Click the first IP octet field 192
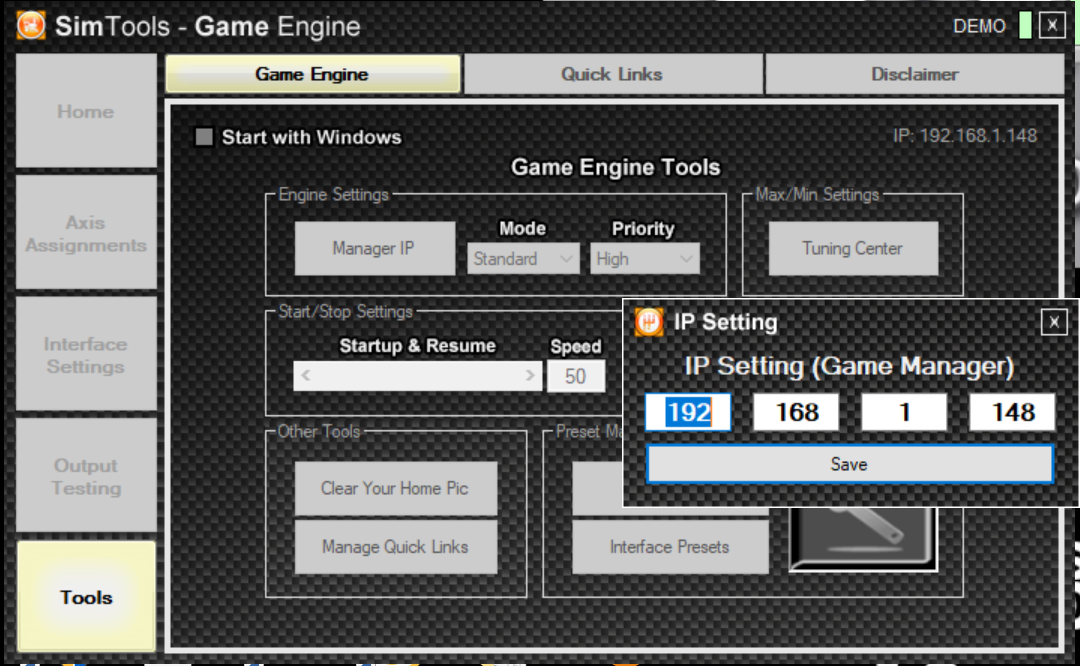 (688, 412)
